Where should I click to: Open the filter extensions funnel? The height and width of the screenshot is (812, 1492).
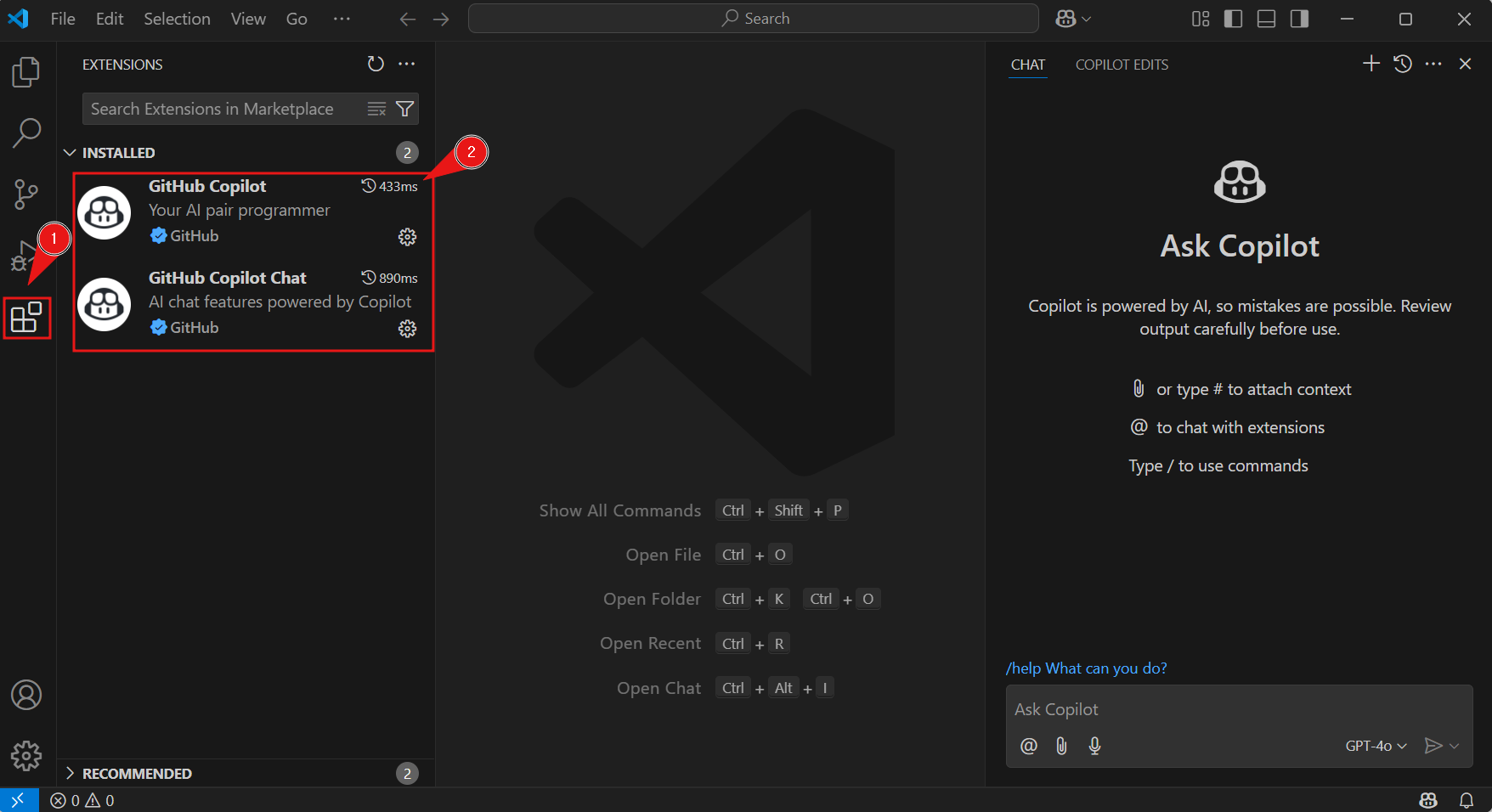point(405,109)
